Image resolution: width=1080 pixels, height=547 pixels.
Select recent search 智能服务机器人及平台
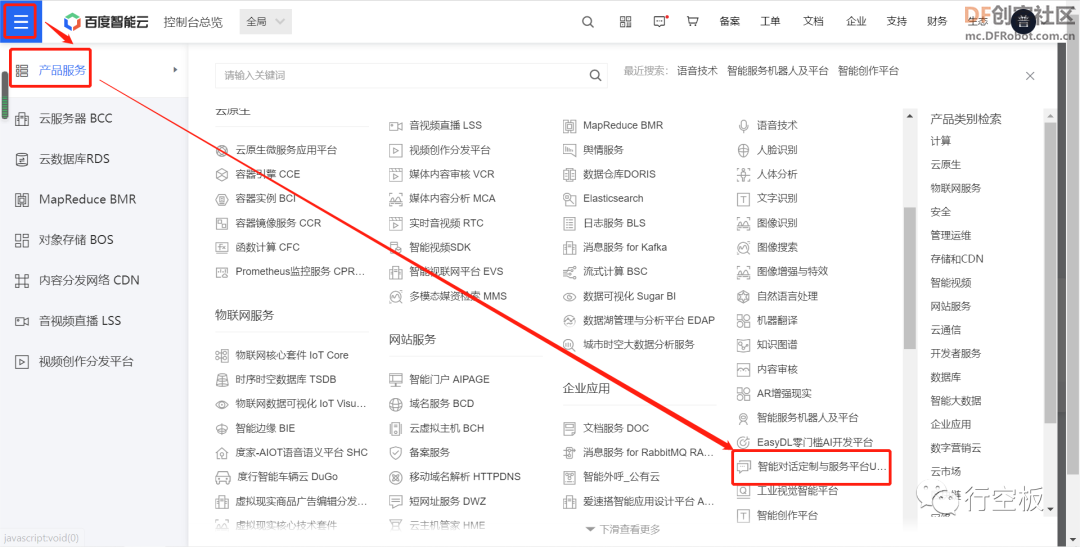[778, 70]
